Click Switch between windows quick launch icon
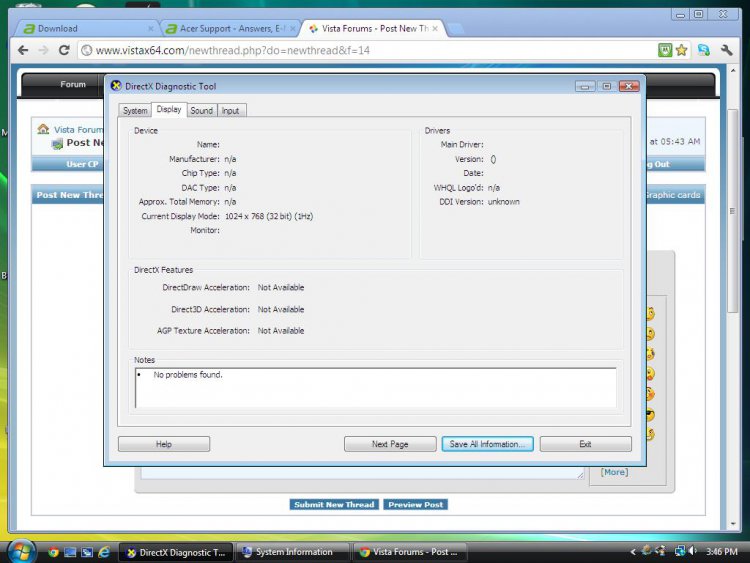The image size is (750, 563). (87, 552)
